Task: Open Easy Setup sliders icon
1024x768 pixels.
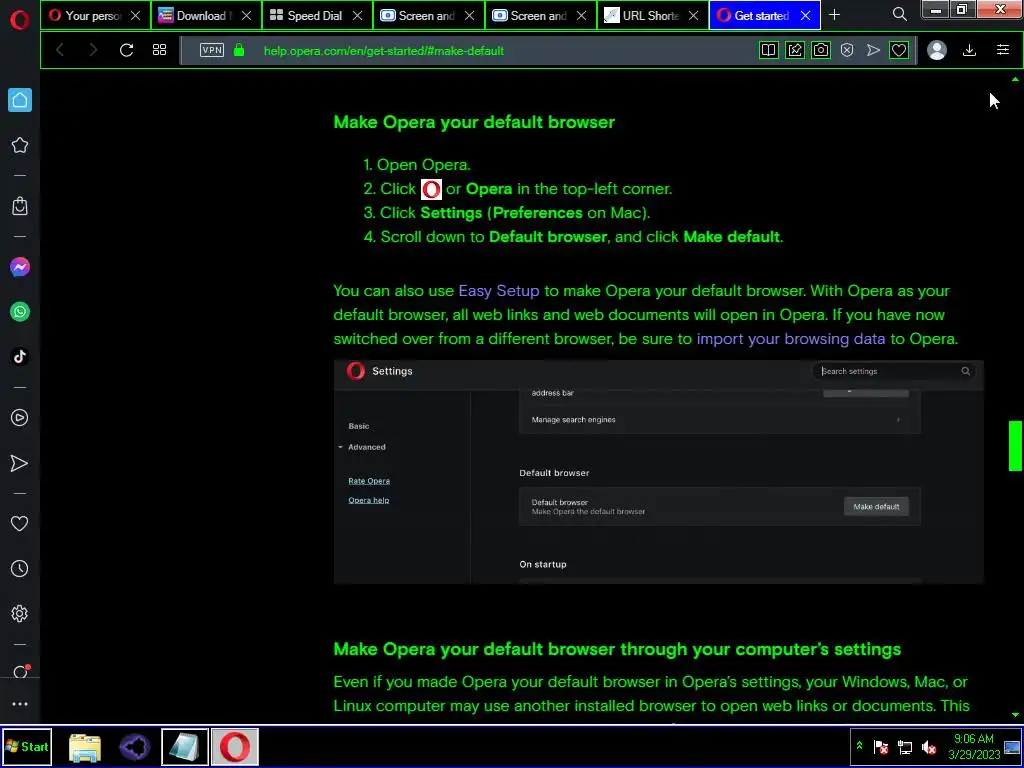Action: point(1003,50)
